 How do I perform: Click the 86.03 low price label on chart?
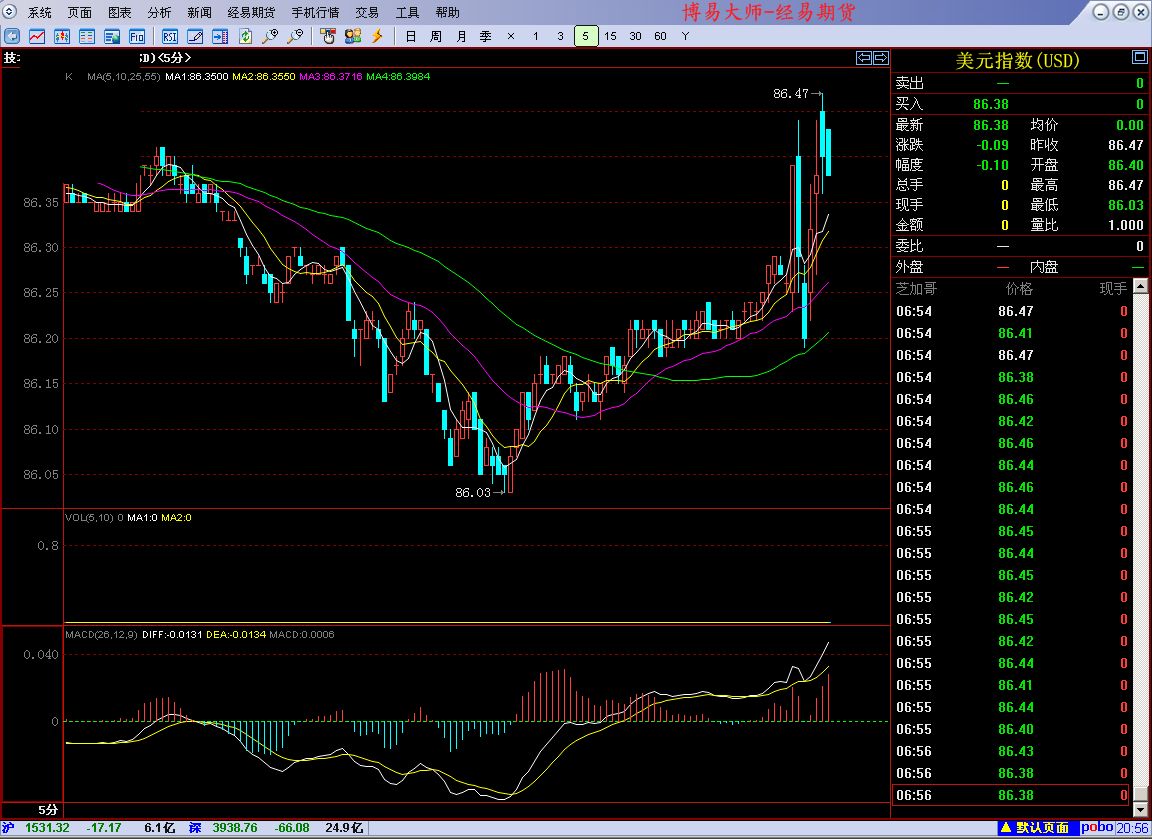pyautogui.click(x=472, y=492)
